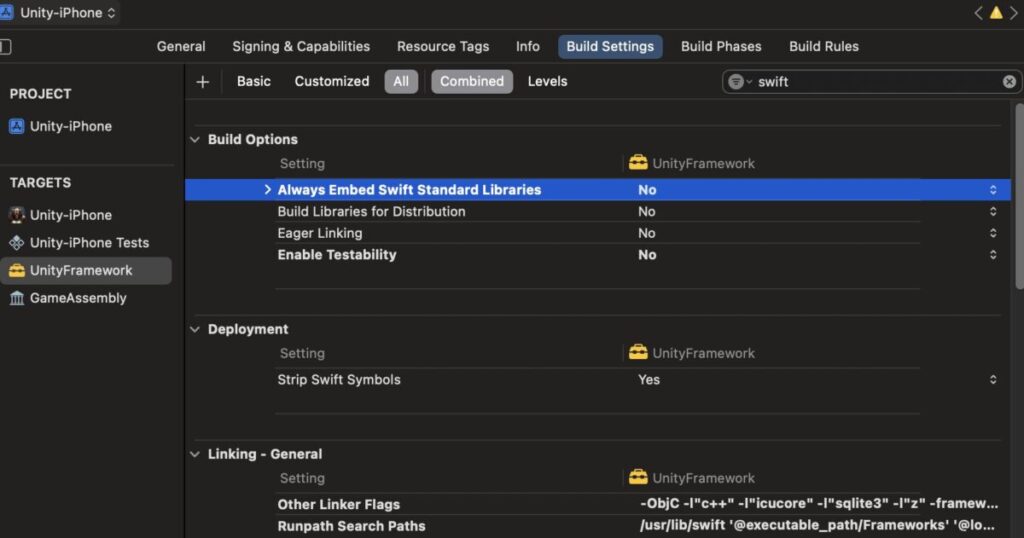Screen dimensions: 1024x538
Task: Switch to Levels view
Action: coord(547,82)
